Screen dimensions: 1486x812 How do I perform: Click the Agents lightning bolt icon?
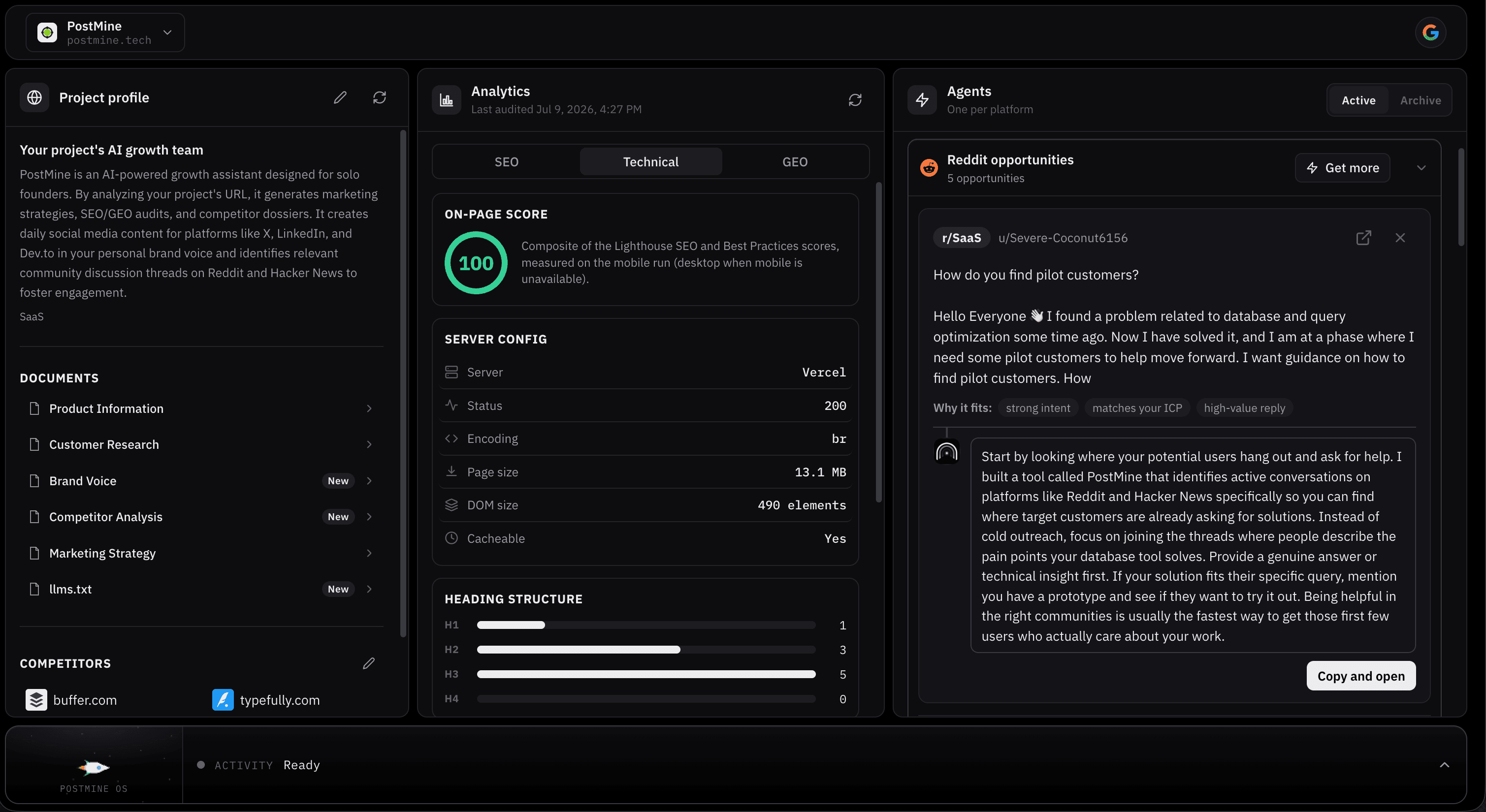pos(922,100)
